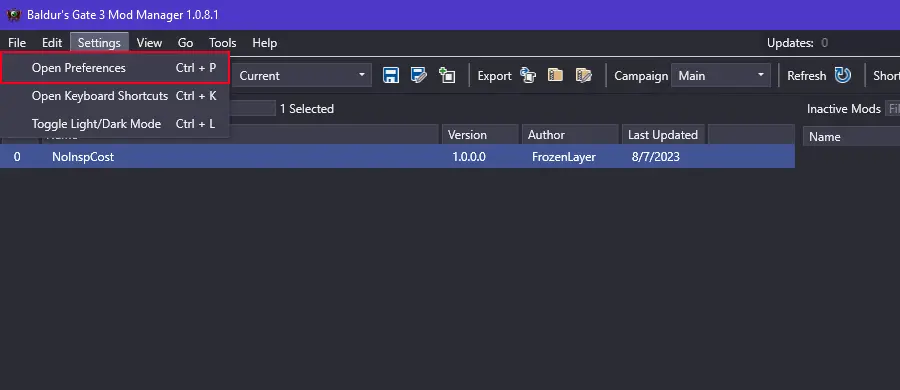Select Toggle Light/Dark Mode entry
900x390 pixels.
pyautogui.click(x=115, y=123)
